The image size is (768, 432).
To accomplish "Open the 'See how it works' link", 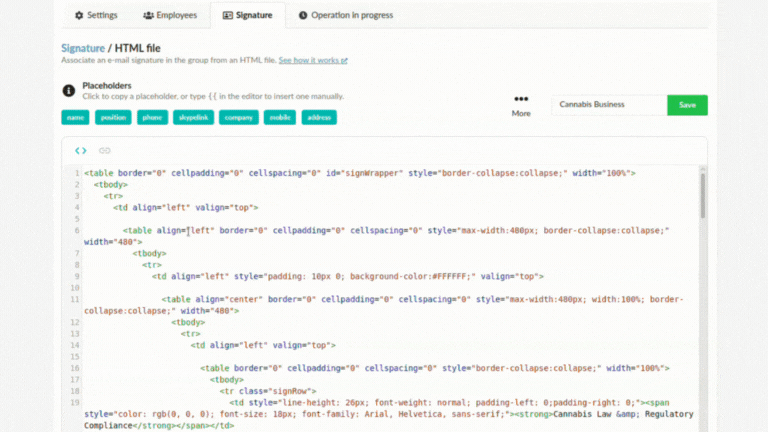I will point(312,60).
